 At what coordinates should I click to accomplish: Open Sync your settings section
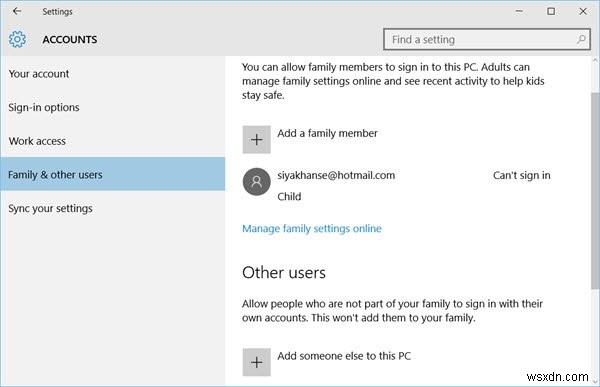pyautogui.click(x=112, y=208)
